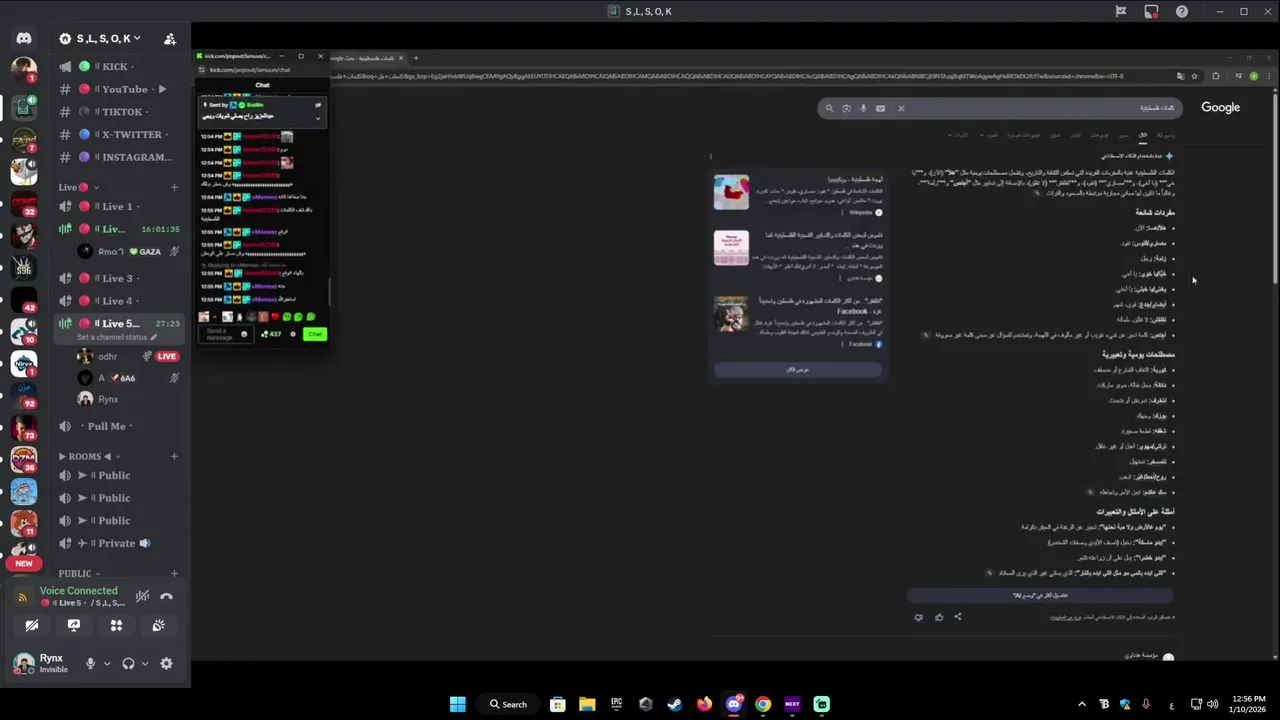
Task: Join the Live 1 voice channel
Action: pos(120,206)
